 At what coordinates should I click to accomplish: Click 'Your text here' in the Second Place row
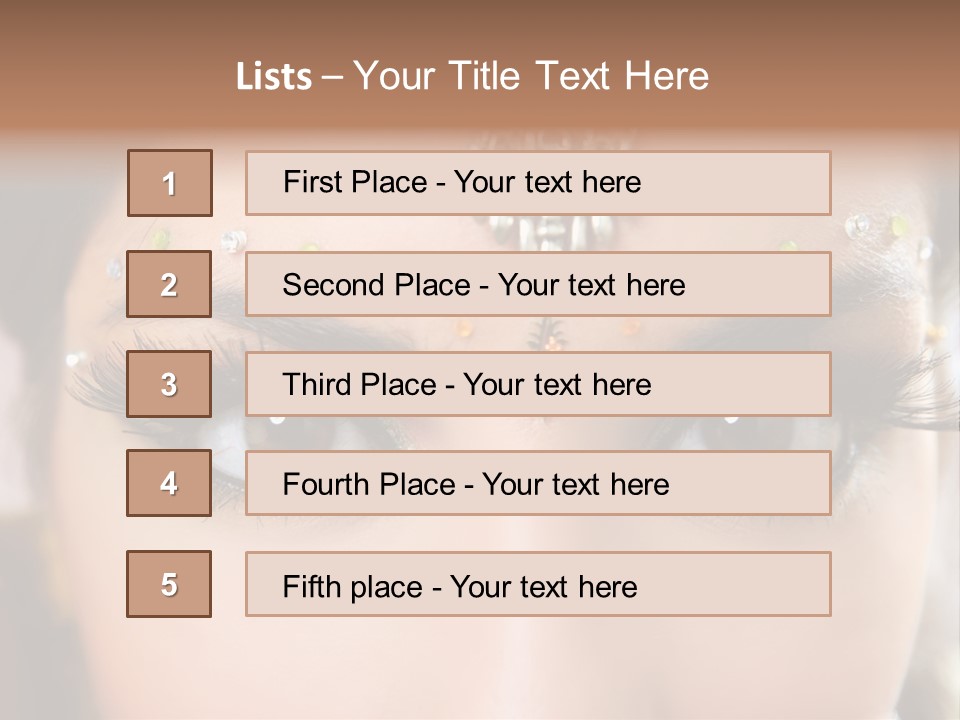(x=591, y=285)
